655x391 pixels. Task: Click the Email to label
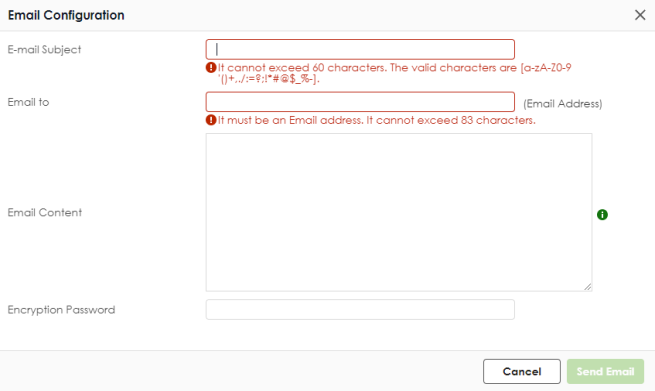(x=28, y=102)
